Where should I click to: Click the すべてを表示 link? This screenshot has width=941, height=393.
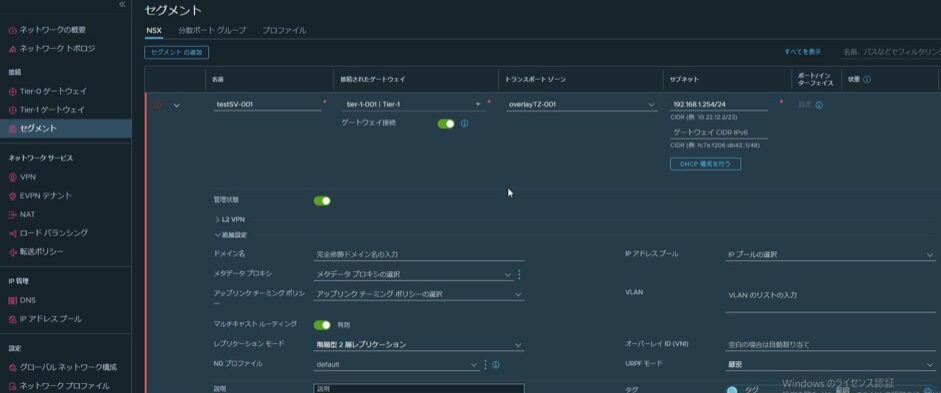coord(802,52)
